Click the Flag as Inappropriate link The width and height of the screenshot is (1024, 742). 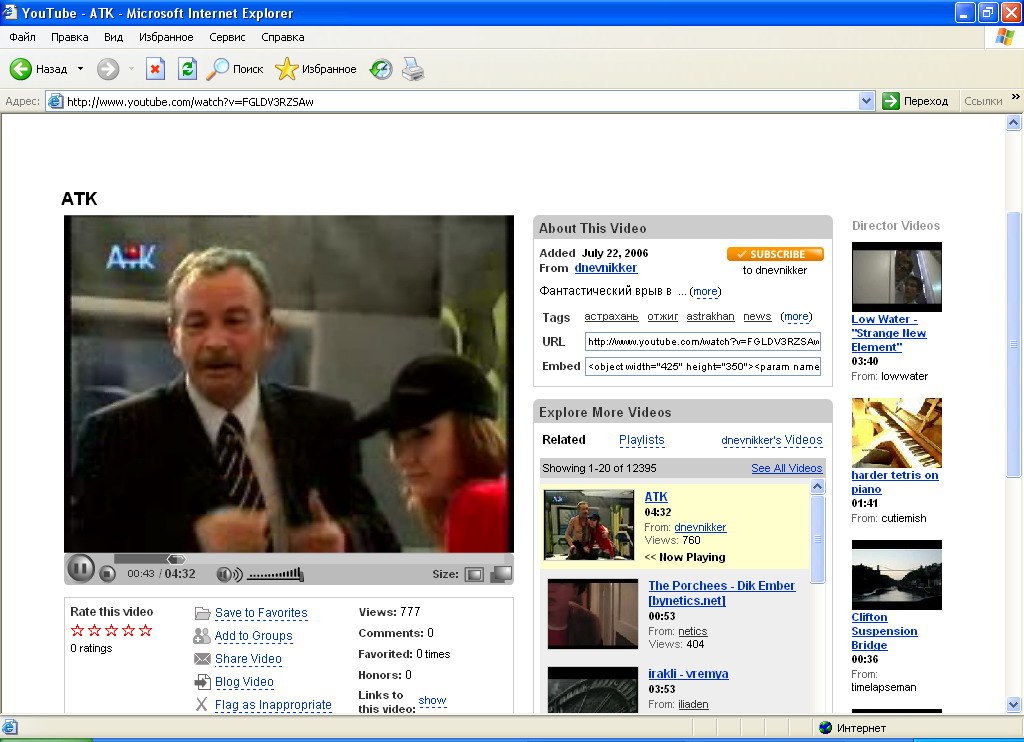pyautogui.click(x=273, y=705)
